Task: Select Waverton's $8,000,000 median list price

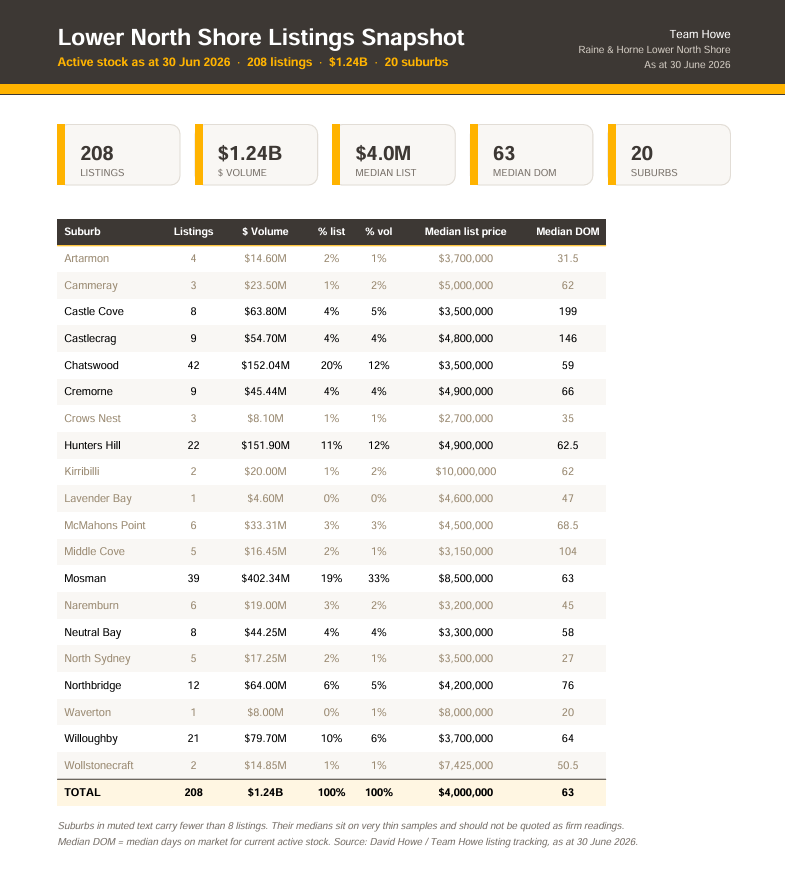Action: tap(466, 712)
